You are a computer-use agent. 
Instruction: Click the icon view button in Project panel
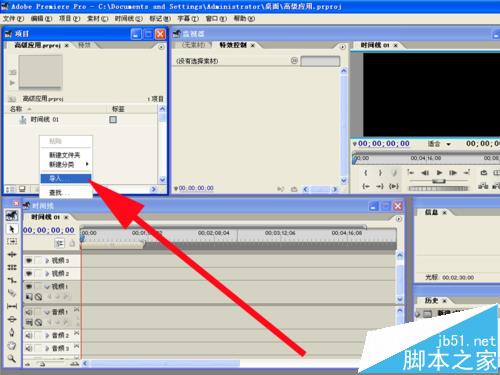(22, 189)
